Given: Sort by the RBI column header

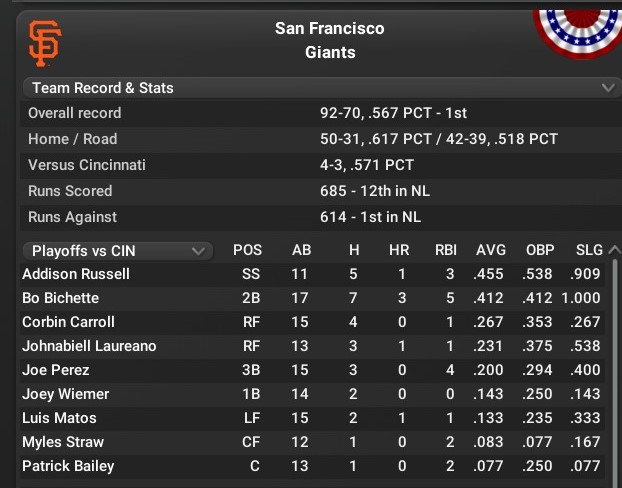Looking at the screenshot, I should [445, 250].
